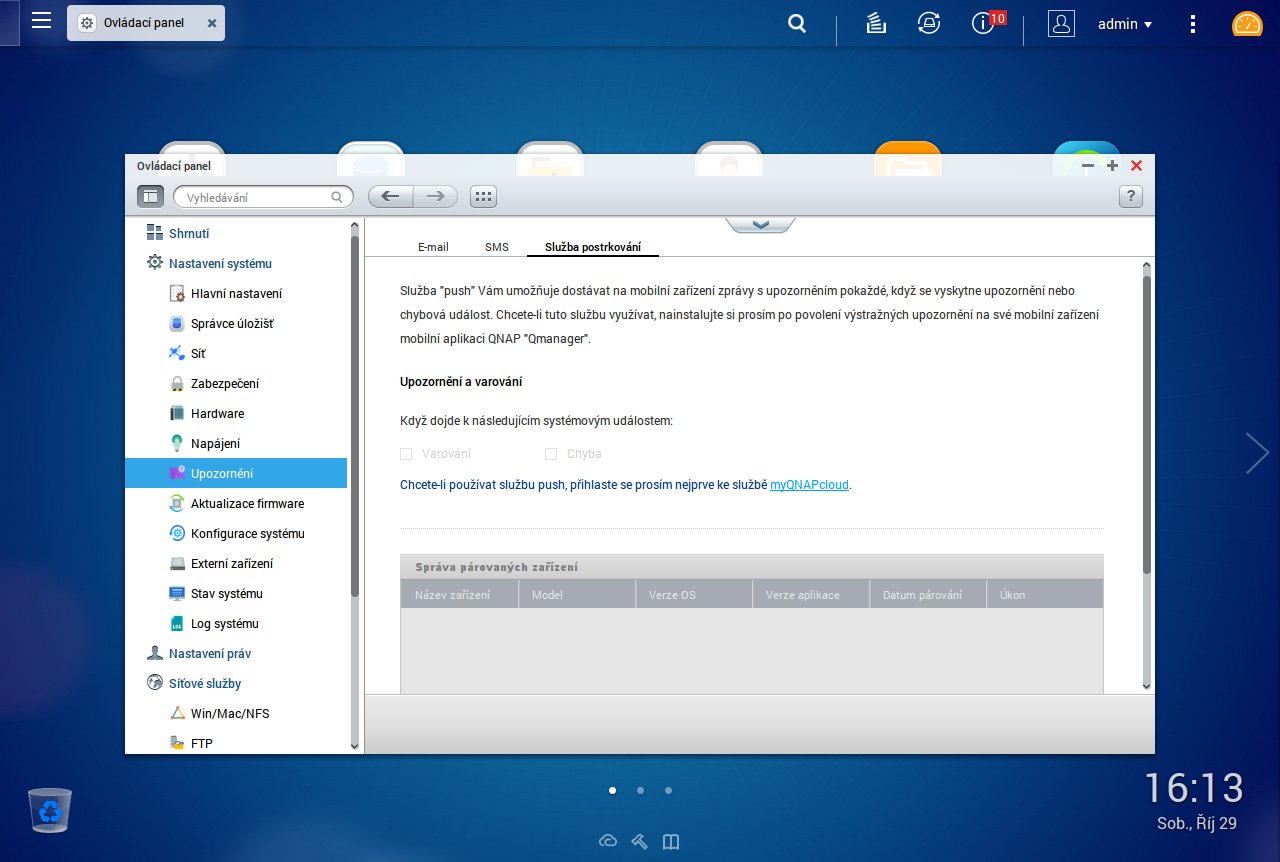
Task: Open the Recycle Bin on desktop
Action: pos(50,810)
